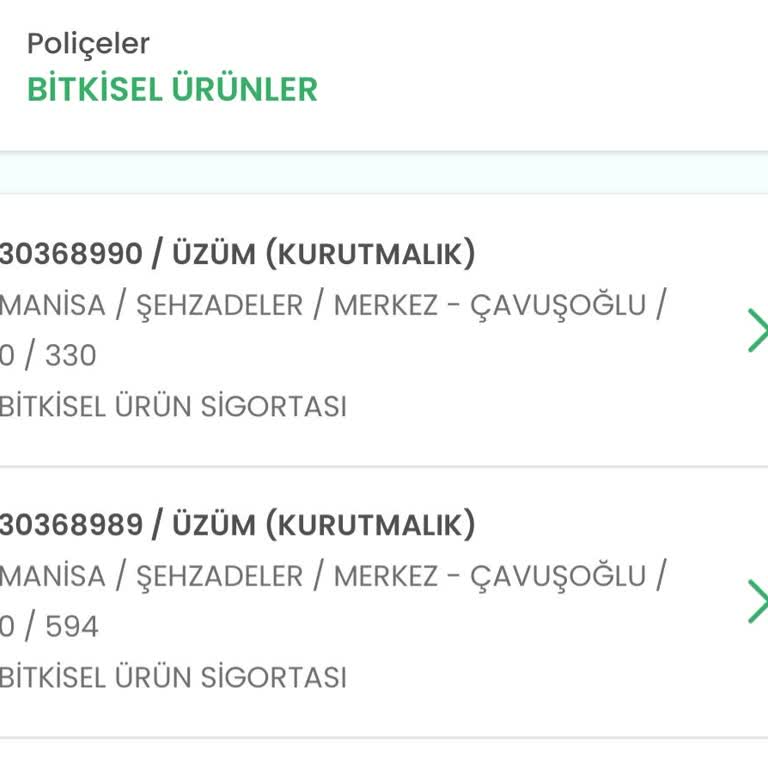This screenshot has height=768, width=768.
Task: Click the BİTKİSEL ÜRÜNLER section heading
Action: (x=172, y=89)
